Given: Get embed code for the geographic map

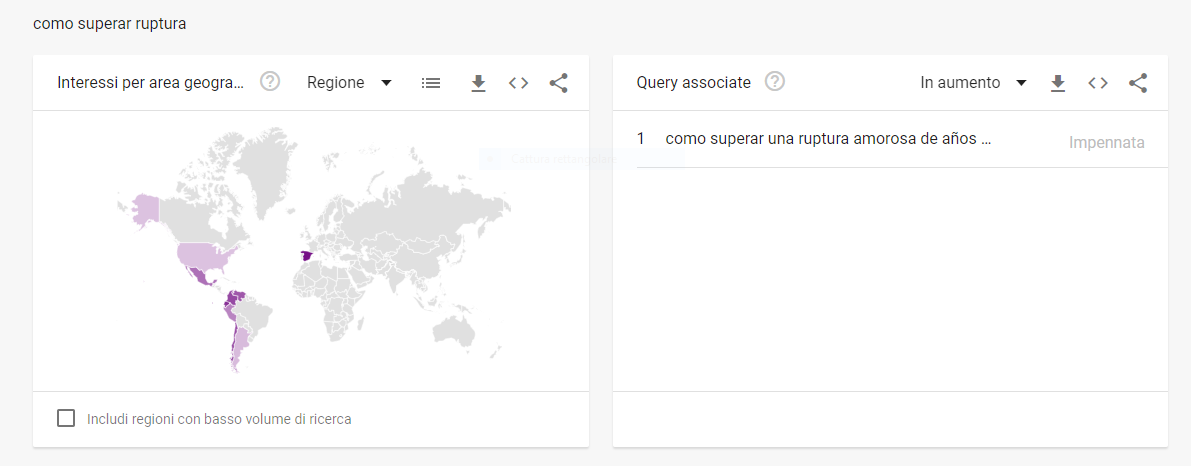Looking at the screenshot, I should pyautogui.click(x=518, y=83).
